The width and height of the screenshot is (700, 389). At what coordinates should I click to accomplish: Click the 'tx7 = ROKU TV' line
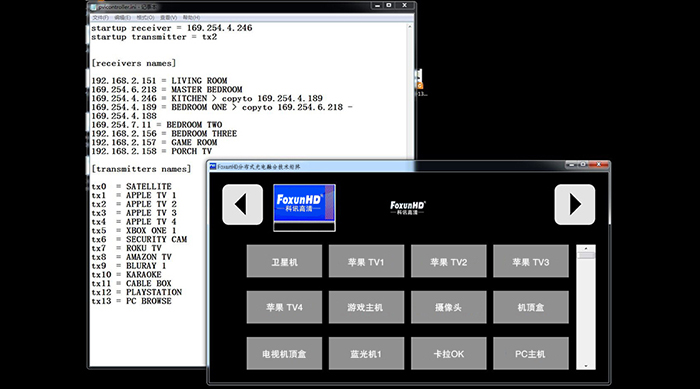126,248
